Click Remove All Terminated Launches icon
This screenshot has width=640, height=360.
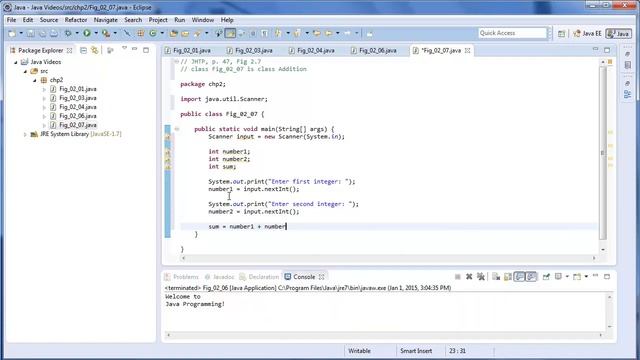[481, 277]
